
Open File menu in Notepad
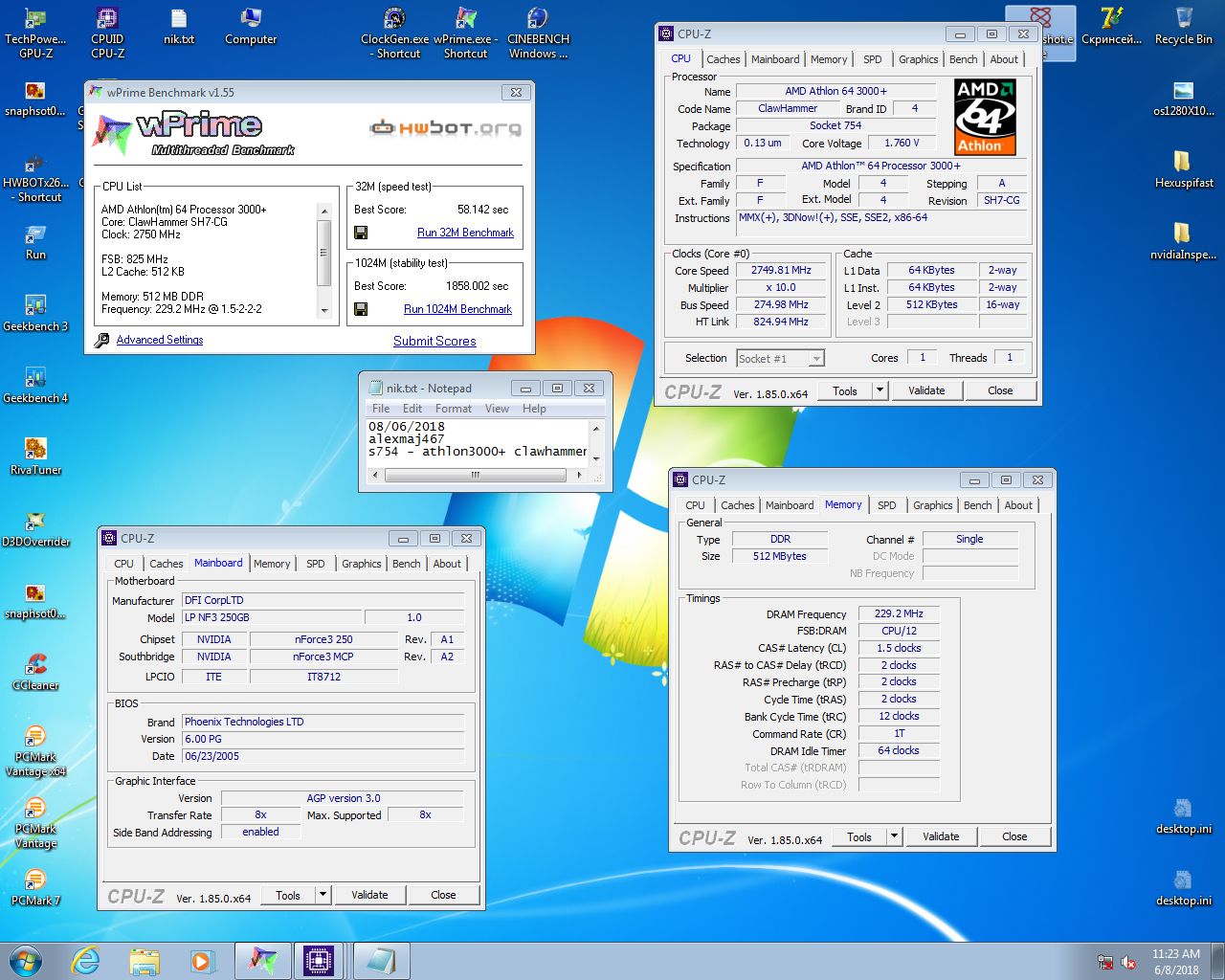(381, 409)
